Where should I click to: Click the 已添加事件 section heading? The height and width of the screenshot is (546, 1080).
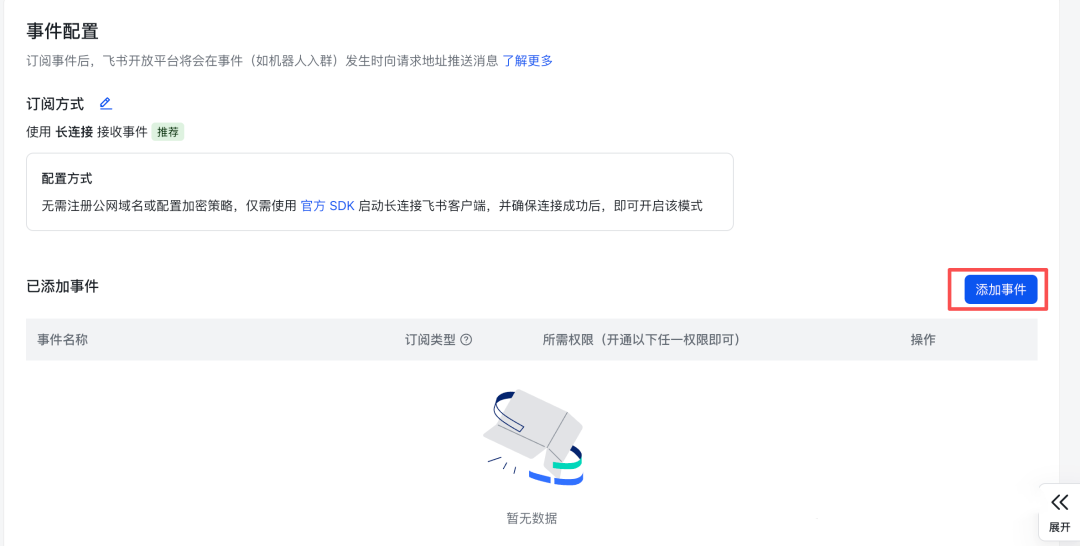62,287
